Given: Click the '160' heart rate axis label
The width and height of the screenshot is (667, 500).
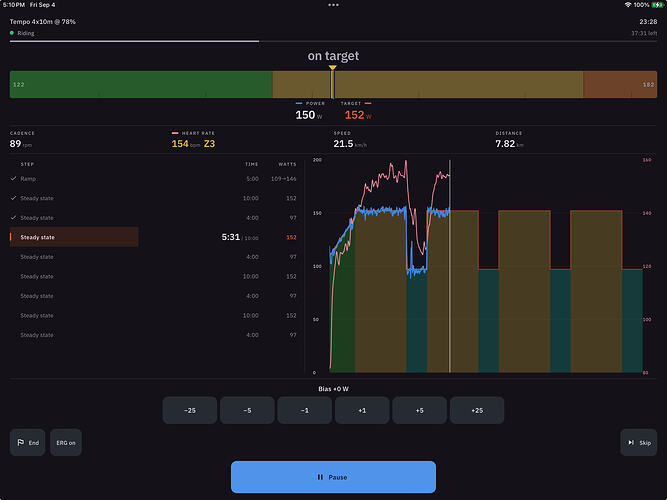Looking at the screenshot, I should click(x=647, y=160).
